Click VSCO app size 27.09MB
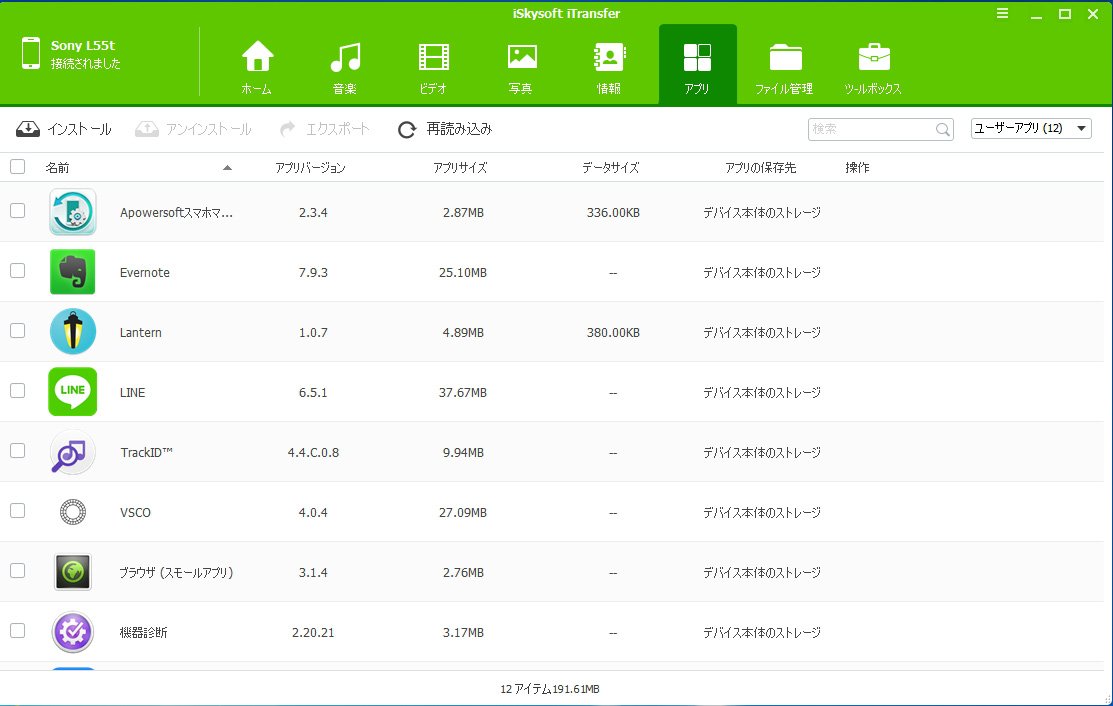The width and height of the screenshot is (1113, 706). point(463,512)
